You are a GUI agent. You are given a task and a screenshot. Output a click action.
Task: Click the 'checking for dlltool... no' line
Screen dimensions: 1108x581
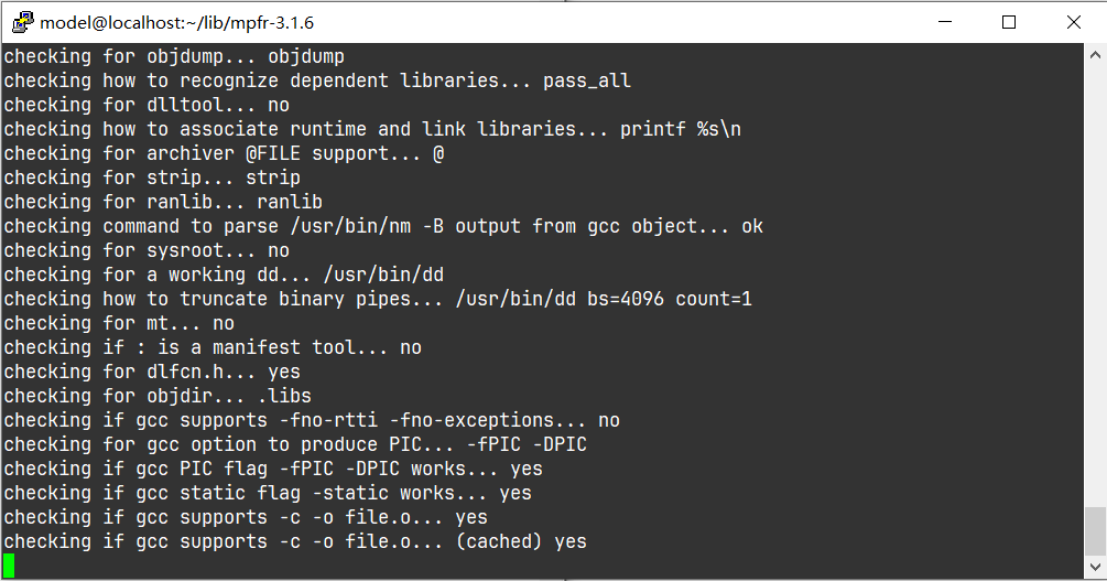point(147,105)
